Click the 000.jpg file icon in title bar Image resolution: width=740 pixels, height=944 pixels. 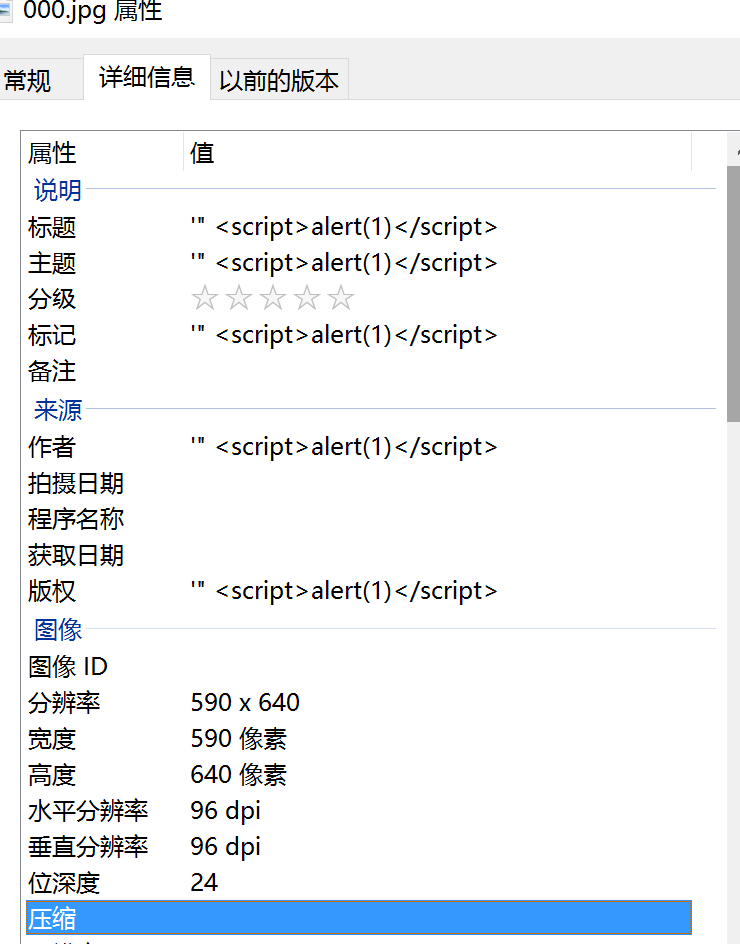point(5,10)
